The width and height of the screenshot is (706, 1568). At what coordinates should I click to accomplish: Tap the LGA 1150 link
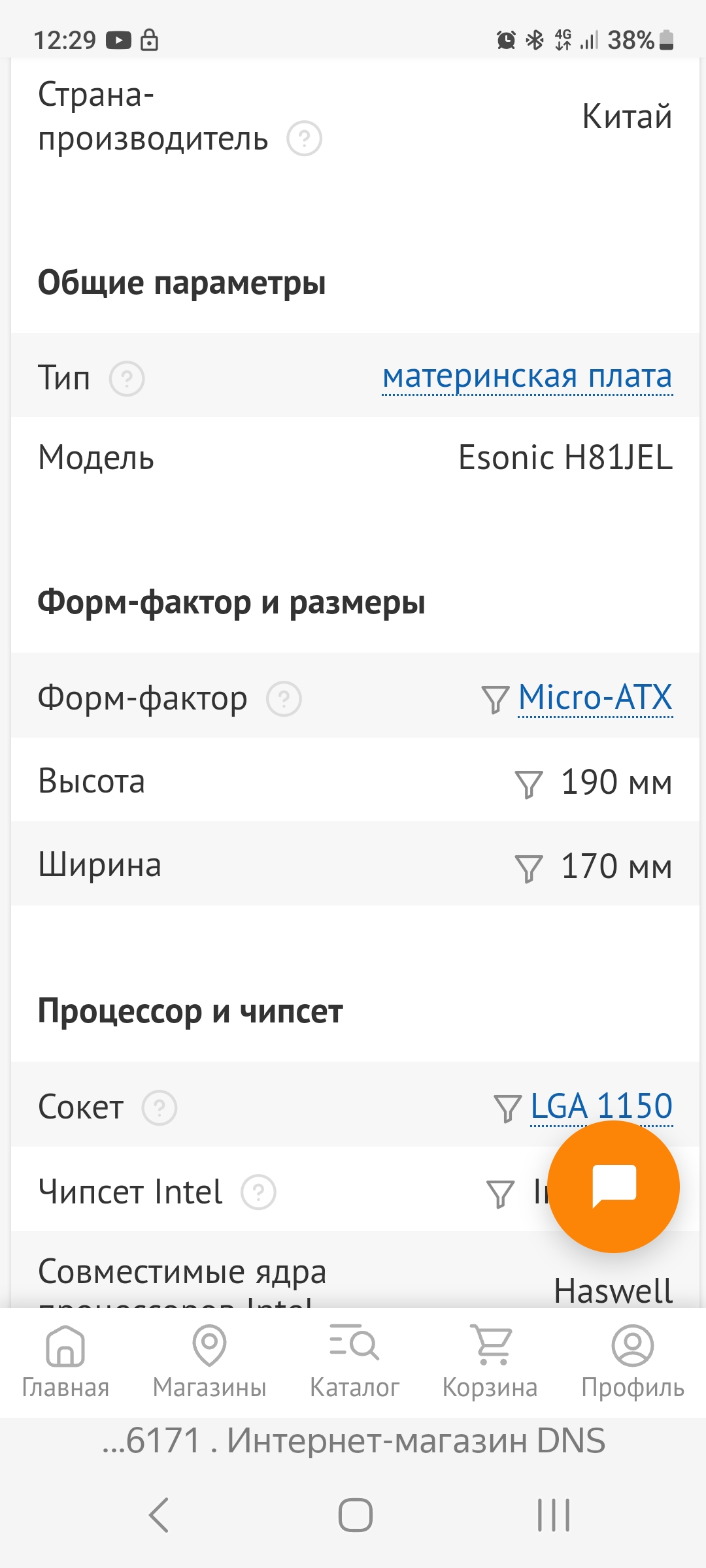click(x=601, y=1106)
